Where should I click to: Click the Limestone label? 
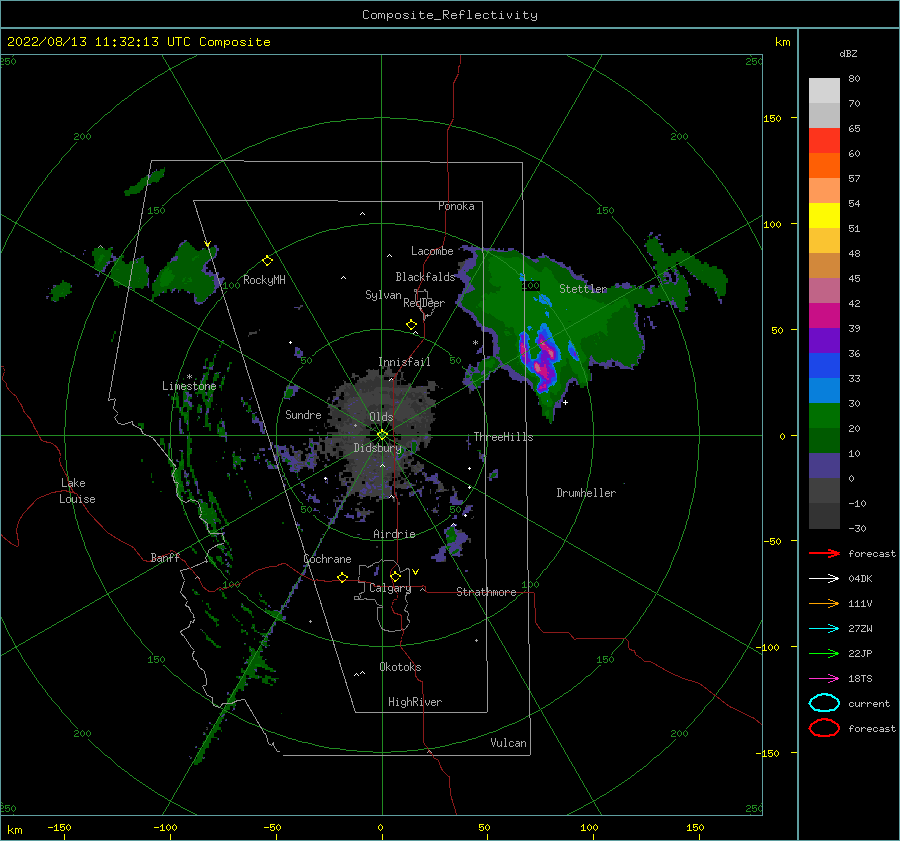tap(189, 386)
